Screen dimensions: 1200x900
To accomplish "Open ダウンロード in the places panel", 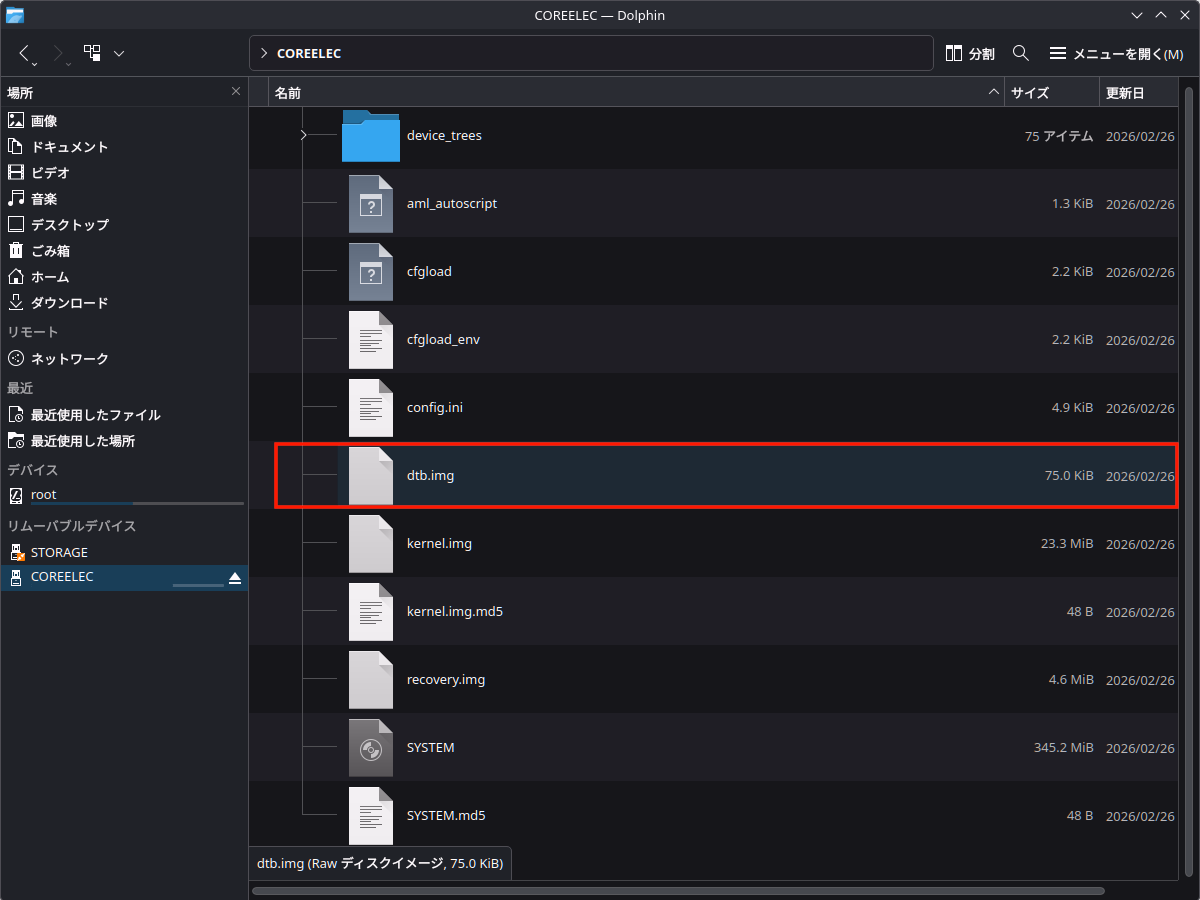I will (124, 302).
